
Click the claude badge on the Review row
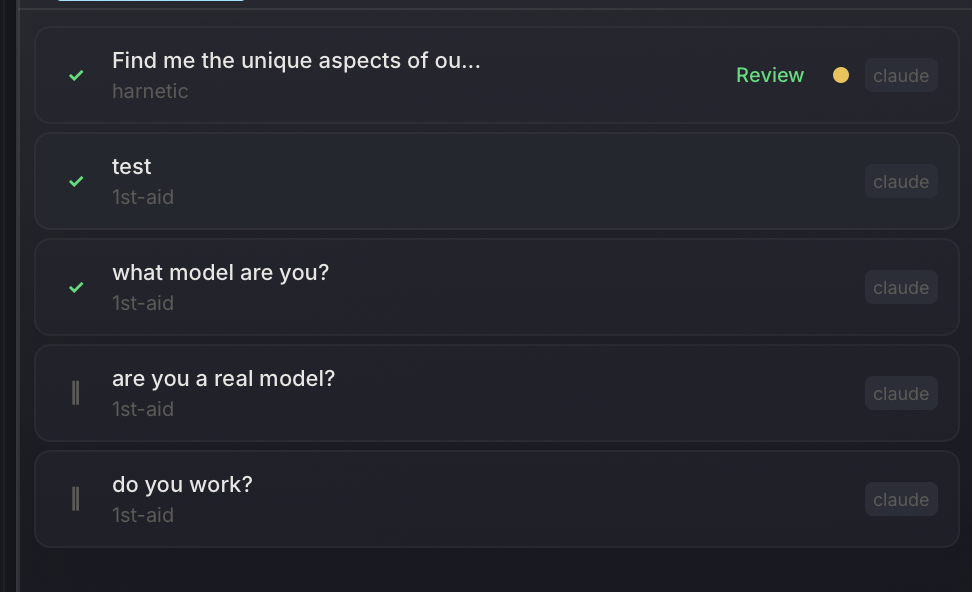click(x=900, y=75)
